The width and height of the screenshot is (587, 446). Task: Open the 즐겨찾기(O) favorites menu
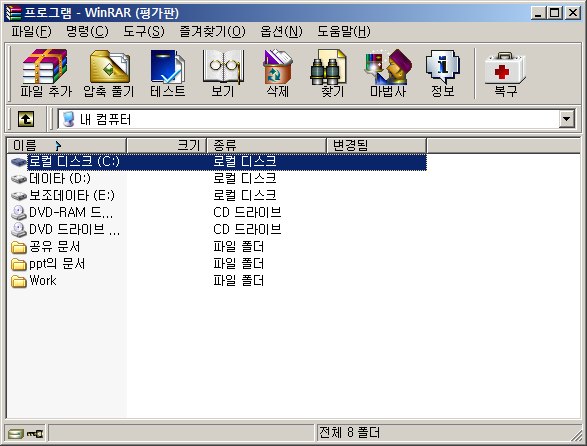[212, 31]
